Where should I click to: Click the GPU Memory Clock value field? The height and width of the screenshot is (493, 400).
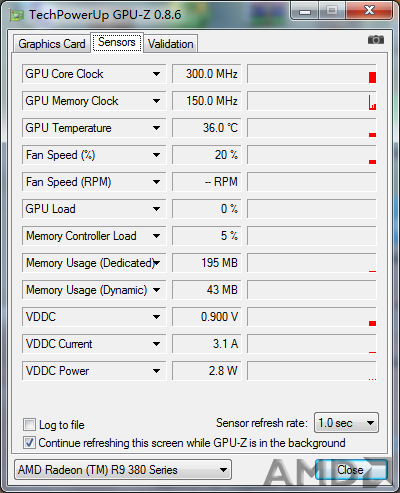point(207,101)
